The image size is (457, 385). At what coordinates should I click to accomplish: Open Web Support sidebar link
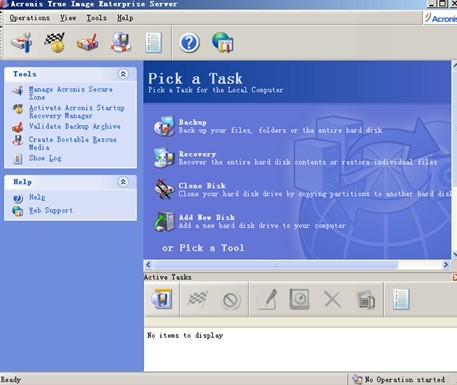click(x=50, y=211)
